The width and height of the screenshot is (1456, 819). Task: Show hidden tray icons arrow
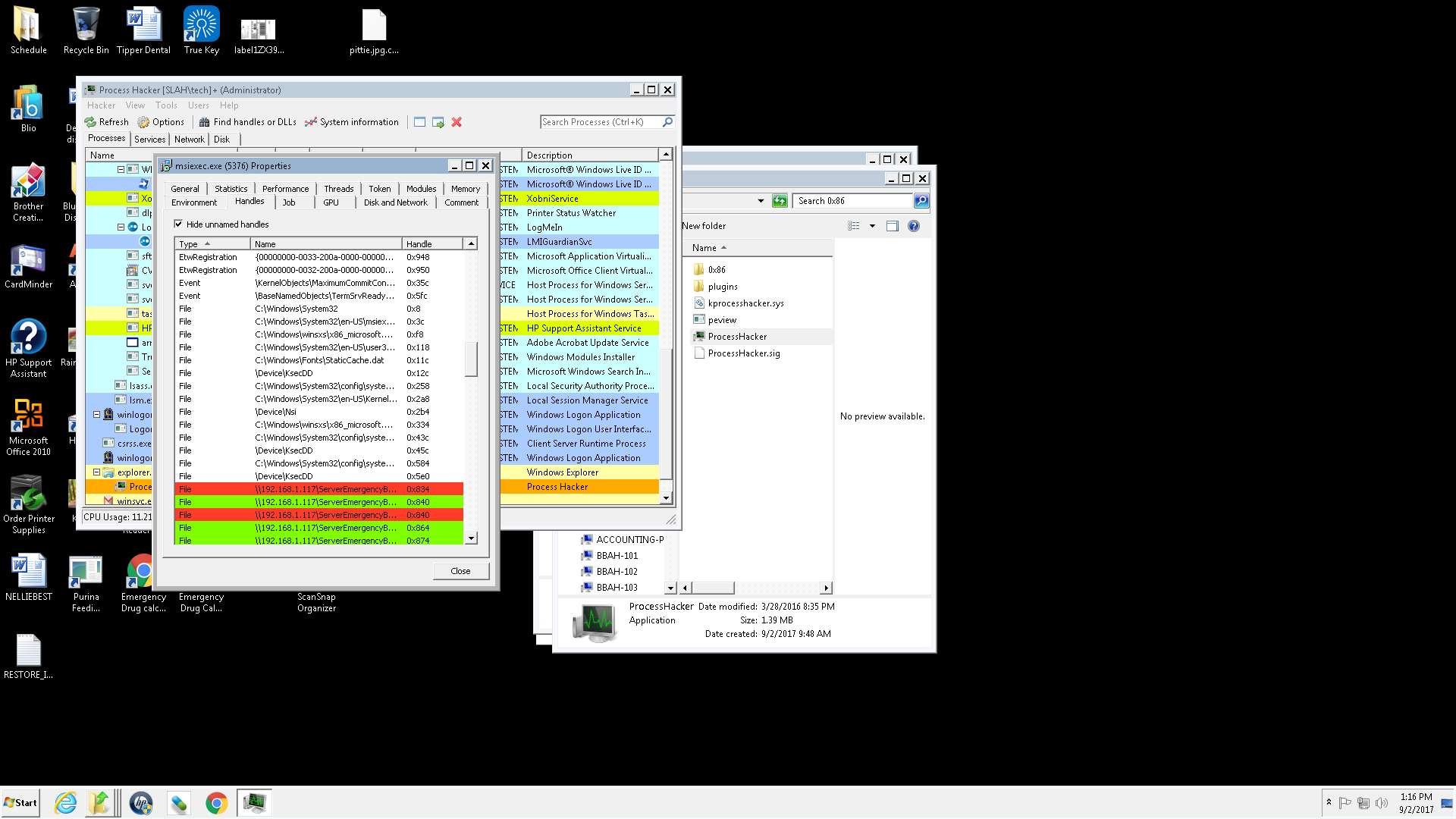pos(1328,802)
